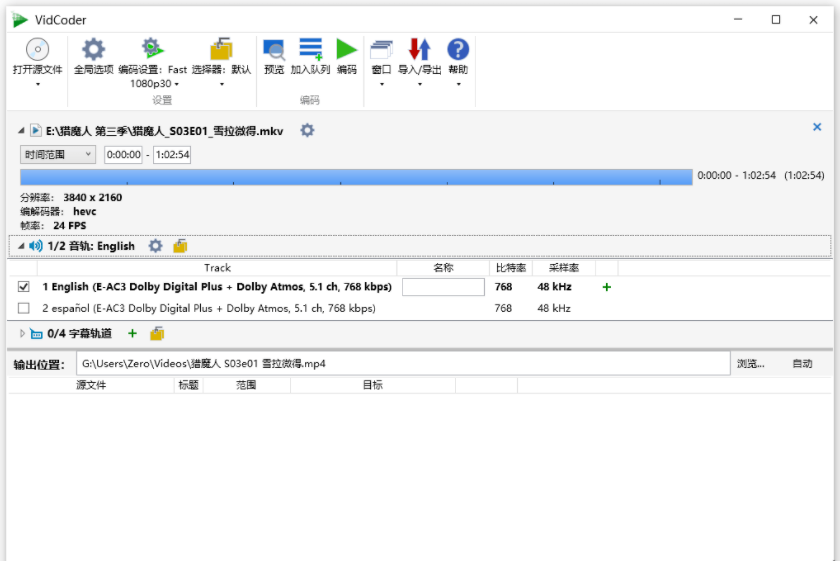The width and height of the screenshot is (840, 561).
Task: Uncheck the 1 English audio track
Action: [24, 287]
